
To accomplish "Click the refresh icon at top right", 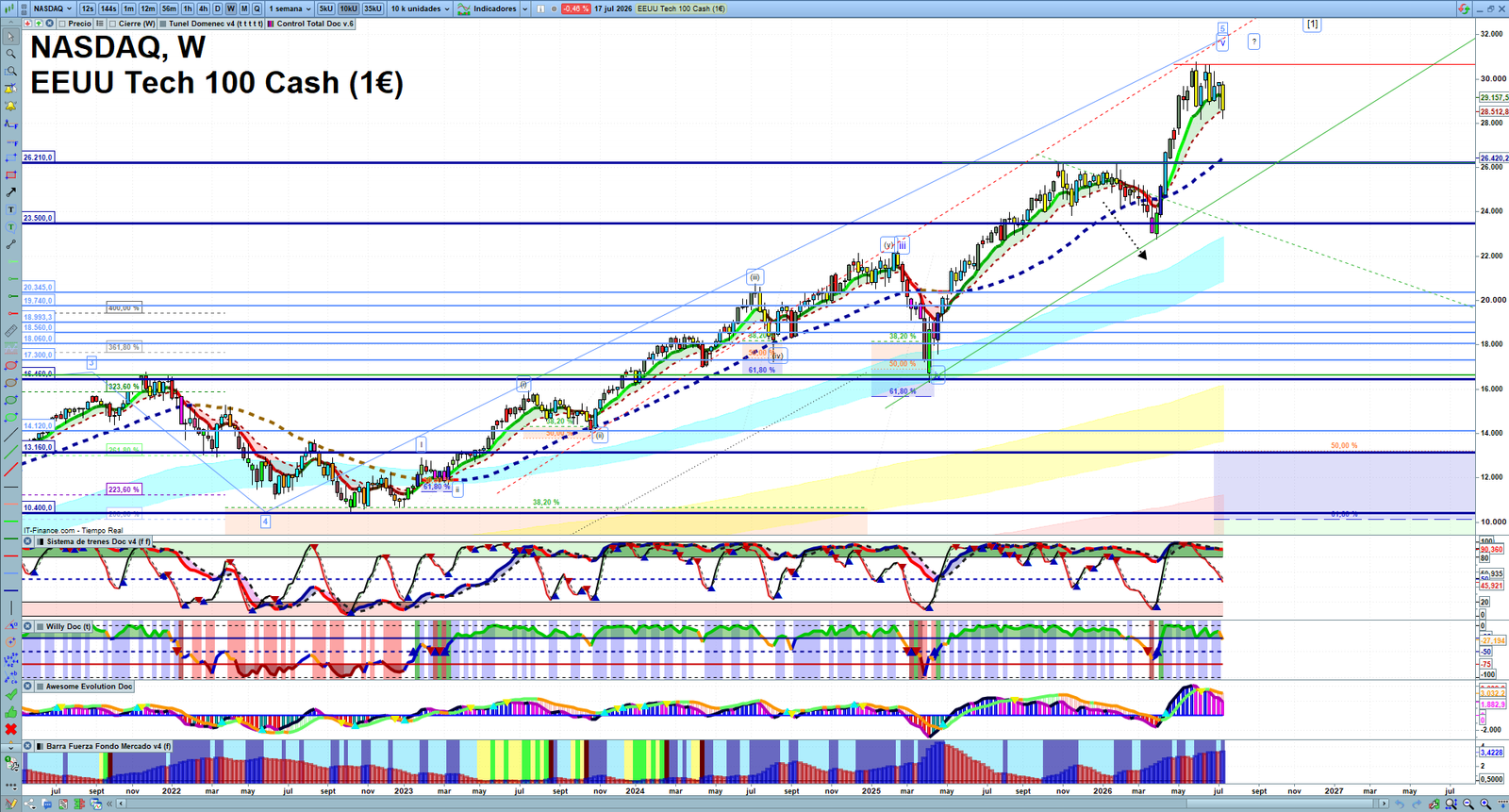I will [1464, 8].
